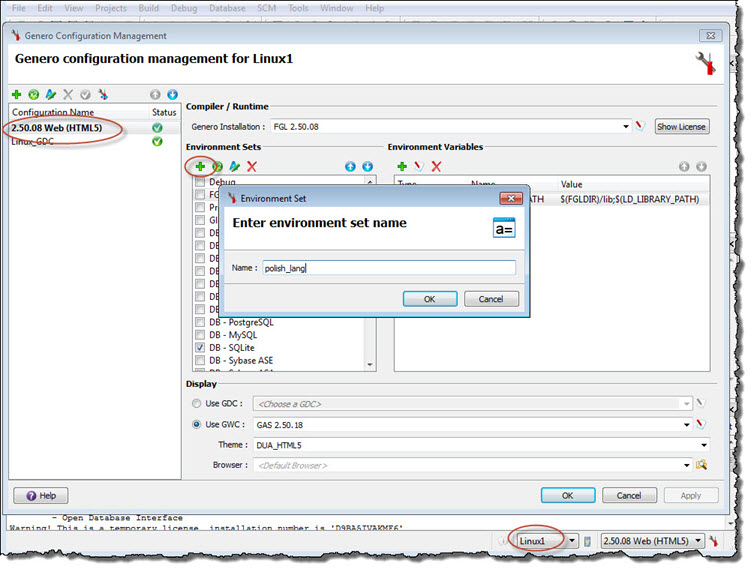Click the Name field containing polish_lang
Screen dimensions: 751x569
pyautogui.click(x=388, y=268)
